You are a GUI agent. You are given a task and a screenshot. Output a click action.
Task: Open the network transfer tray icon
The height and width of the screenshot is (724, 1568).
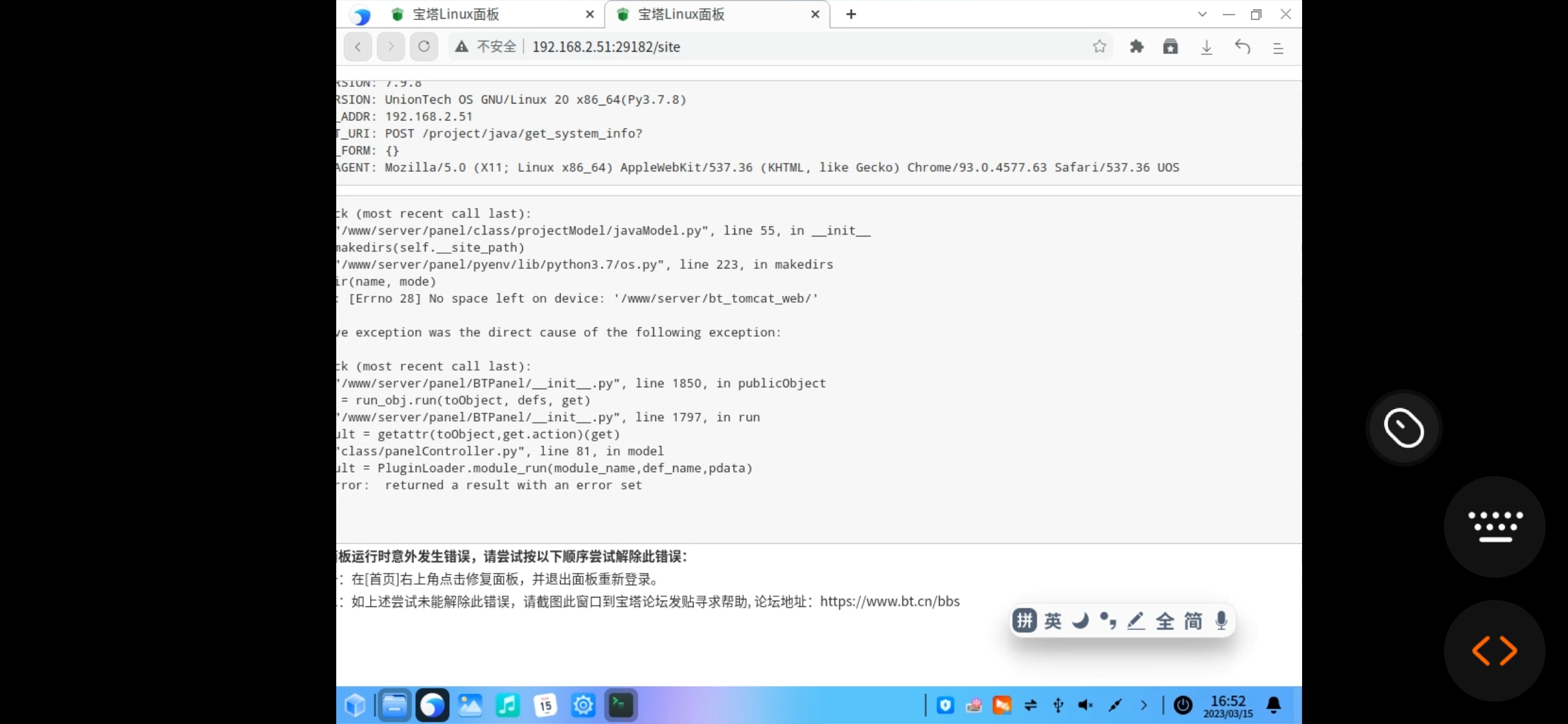coord(1030,705)
